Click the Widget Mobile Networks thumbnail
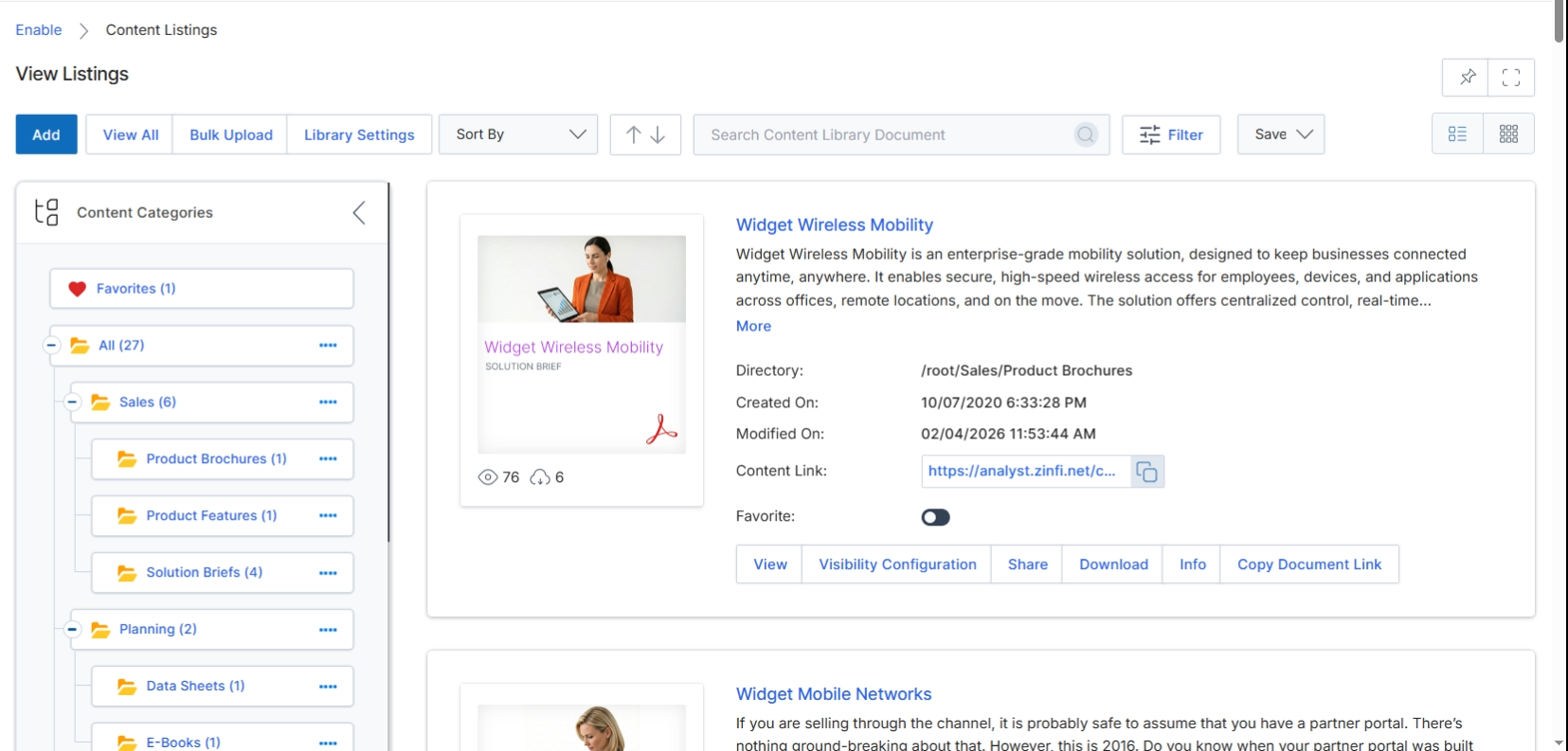The height and width of the screenshot is (751, 1568). point(582,727)
